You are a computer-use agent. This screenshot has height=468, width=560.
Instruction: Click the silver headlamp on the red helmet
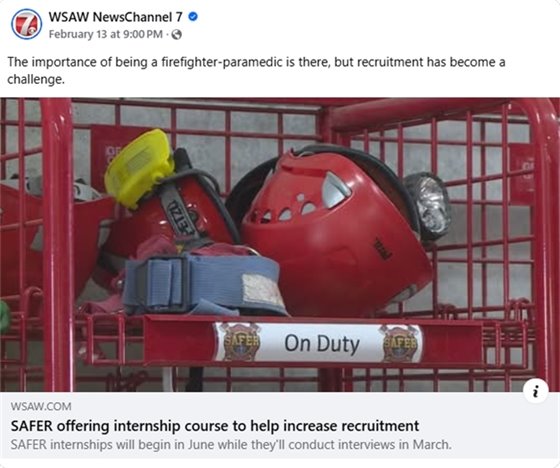pos(428,206)
